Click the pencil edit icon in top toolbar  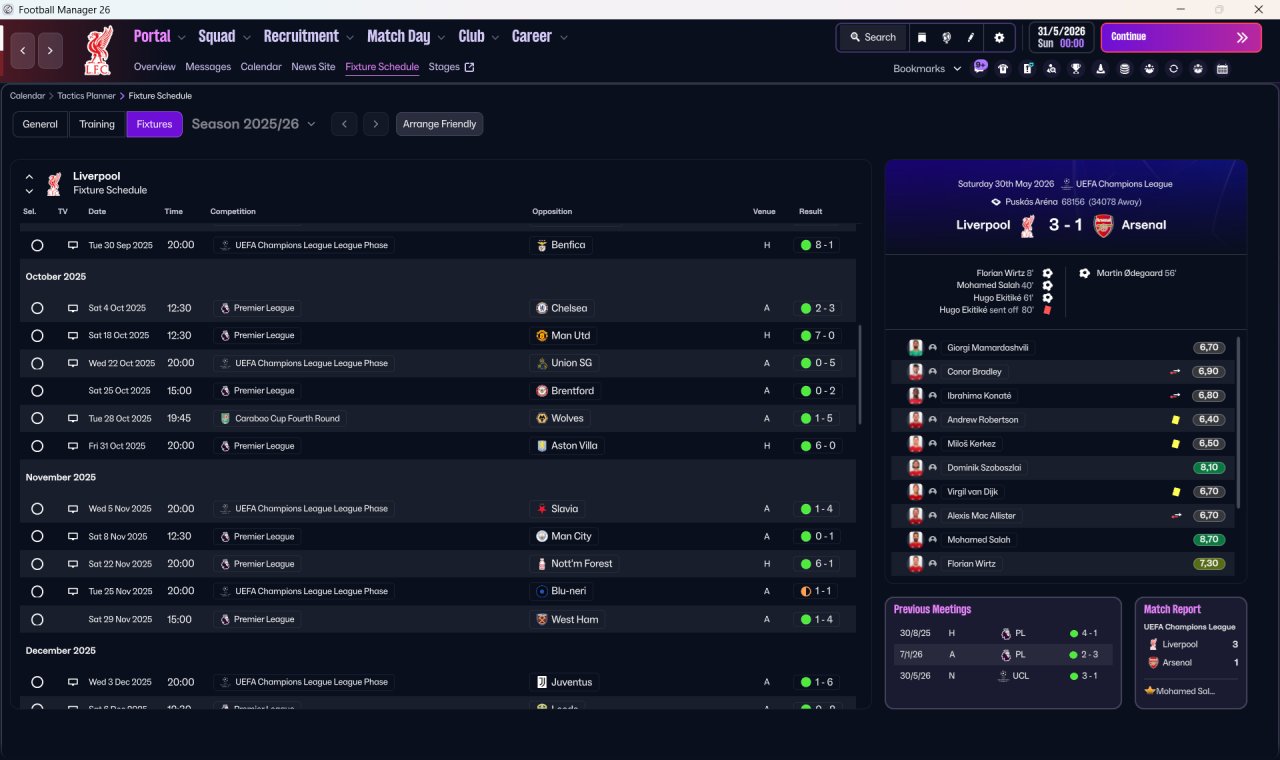tap(970, 37)
